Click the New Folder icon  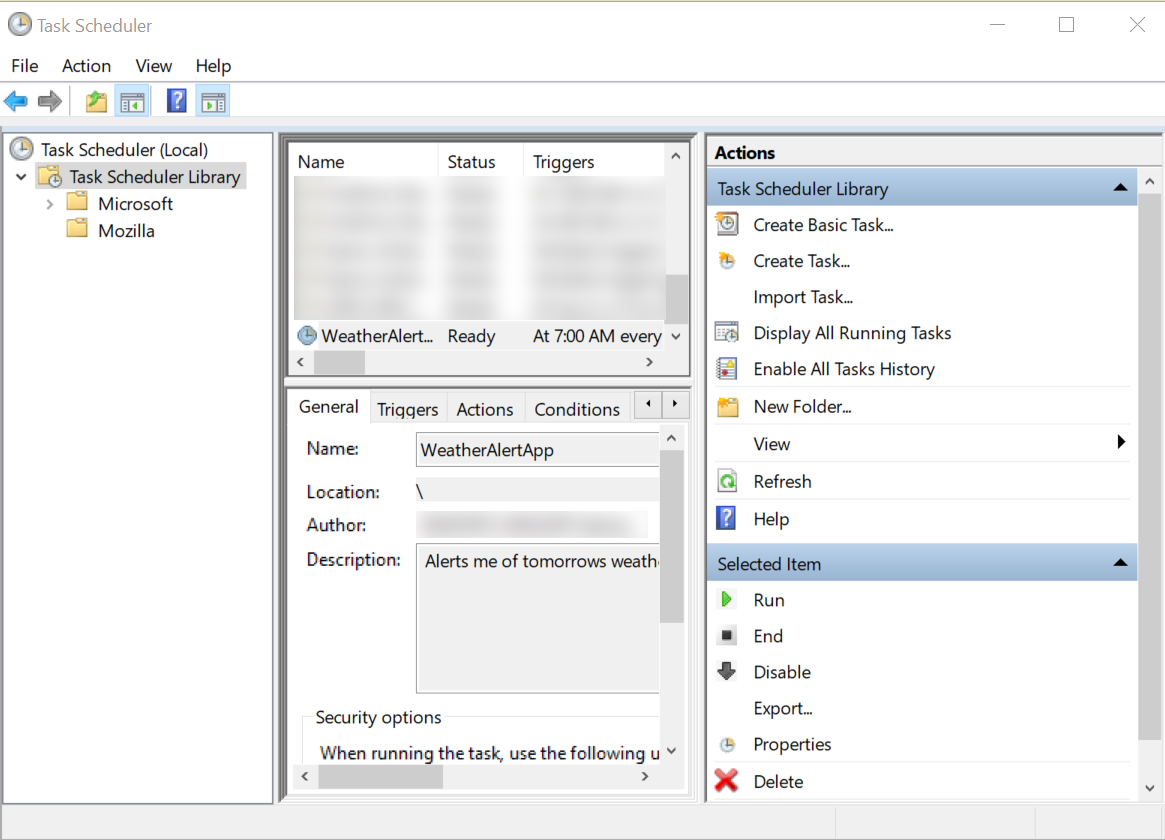tap(727, 406)
